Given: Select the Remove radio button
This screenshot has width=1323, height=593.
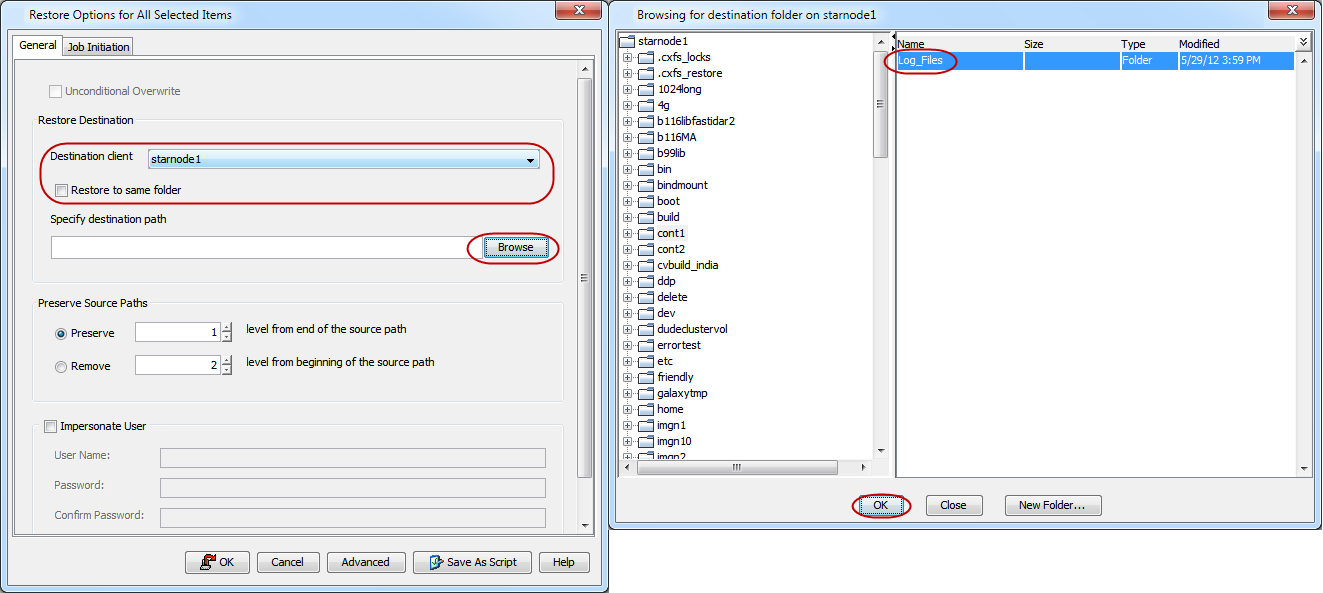Looking at the screenshot, I should pos(60,366).
